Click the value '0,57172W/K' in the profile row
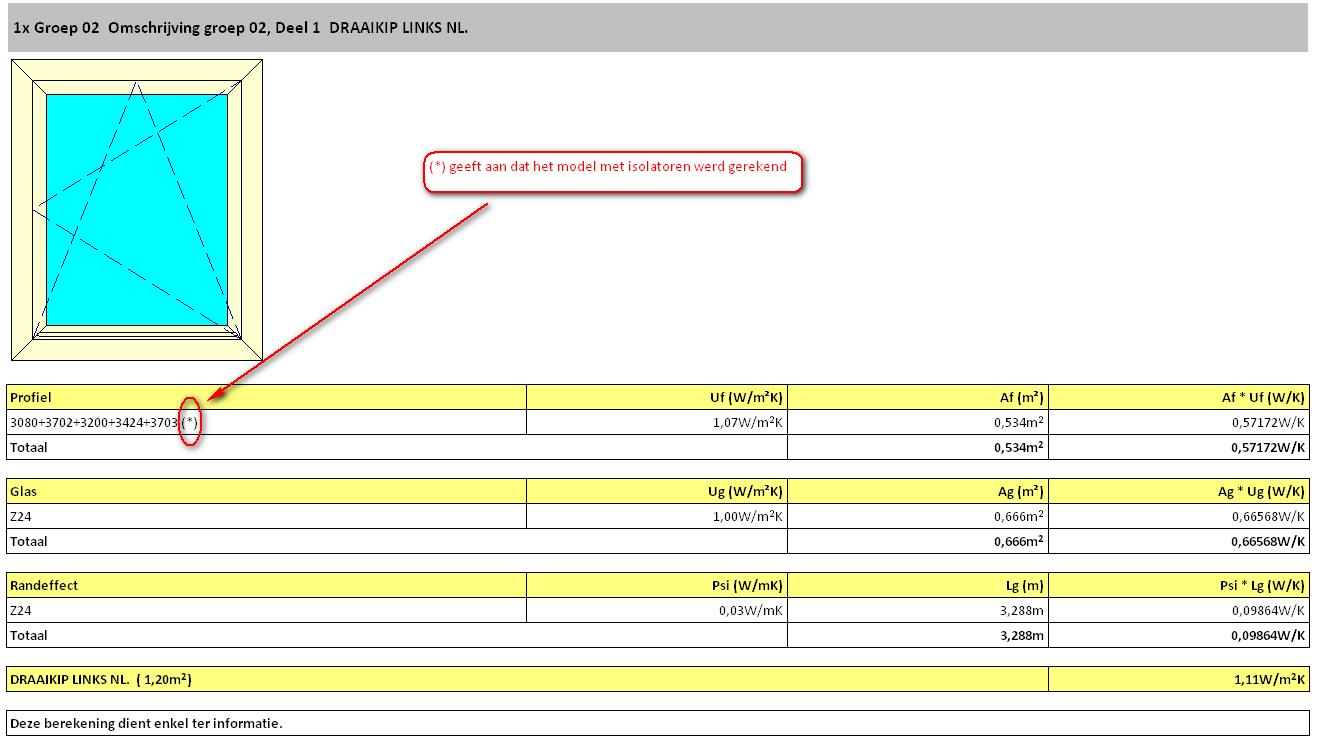The image size is (1317, 738). [x=1268, y=422]
